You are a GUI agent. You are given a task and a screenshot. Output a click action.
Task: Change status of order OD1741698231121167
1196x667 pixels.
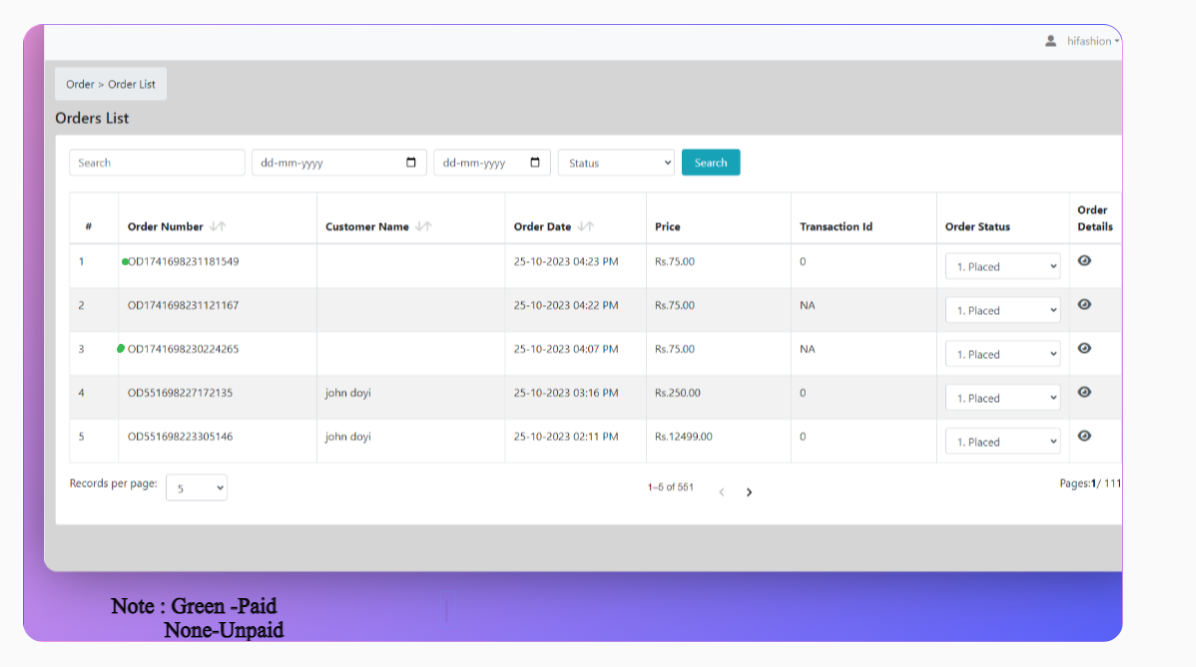click(1002, 311)
